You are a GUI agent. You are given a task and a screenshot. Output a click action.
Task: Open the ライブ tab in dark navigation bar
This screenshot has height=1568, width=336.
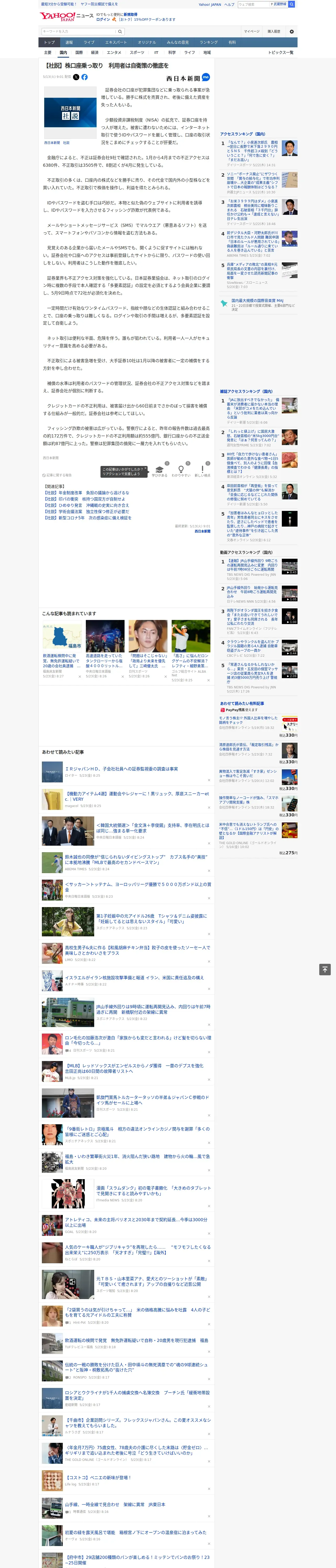click(x=89, y=43)
